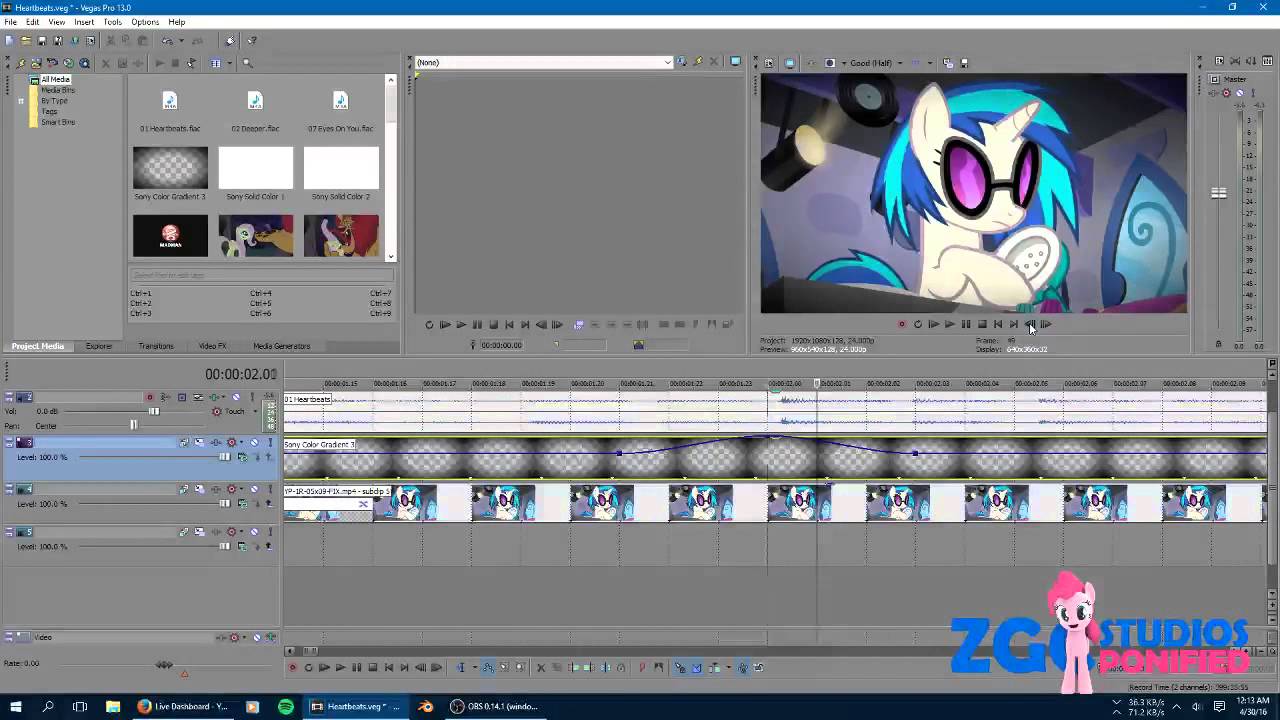
Task: Switch to the Media Generators tab
Action: click(281, 346)
